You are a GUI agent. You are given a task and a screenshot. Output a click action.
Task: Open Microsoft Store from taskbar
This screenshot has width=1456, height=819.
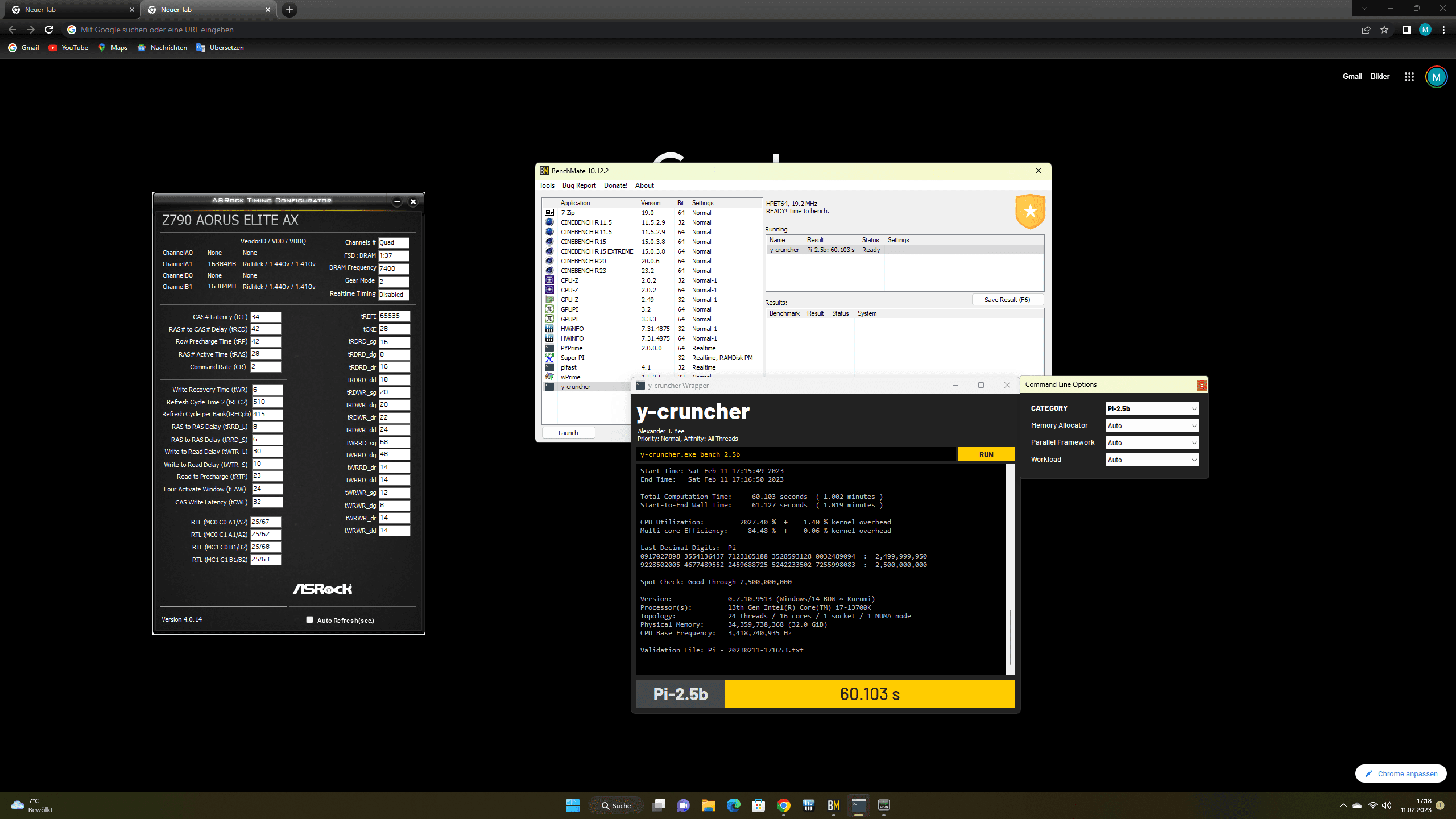coord(758,805)
